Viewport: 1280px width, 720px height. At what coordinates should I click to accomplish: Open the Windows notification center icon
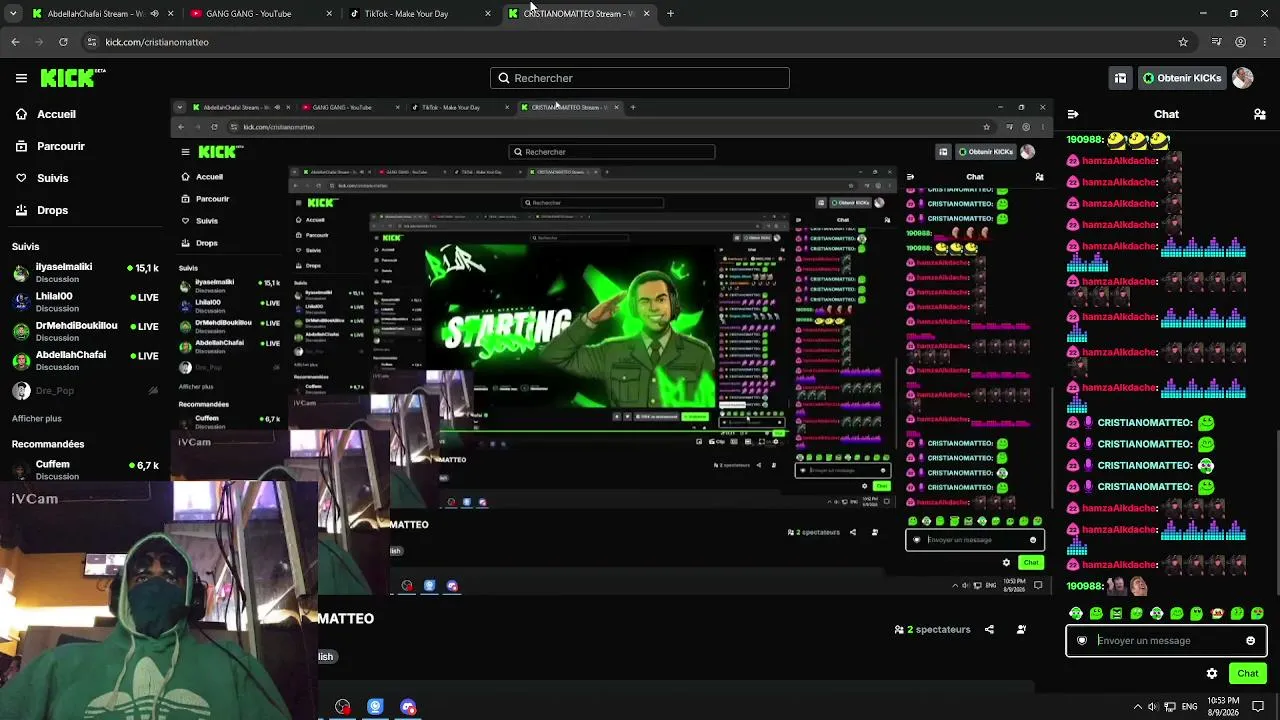[1258, 706]
